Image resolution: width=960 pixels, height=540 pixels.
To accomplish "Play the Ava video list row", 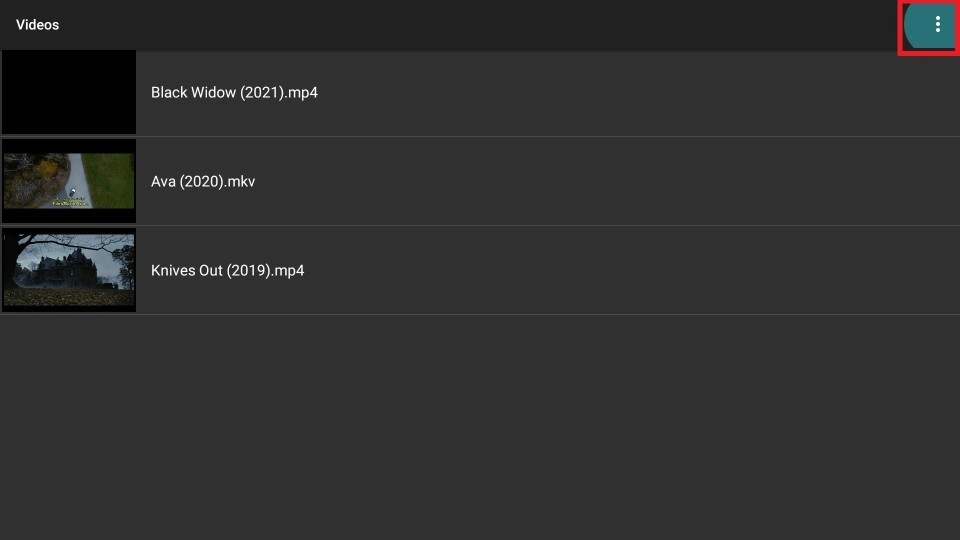I will (x=480, y=181).
